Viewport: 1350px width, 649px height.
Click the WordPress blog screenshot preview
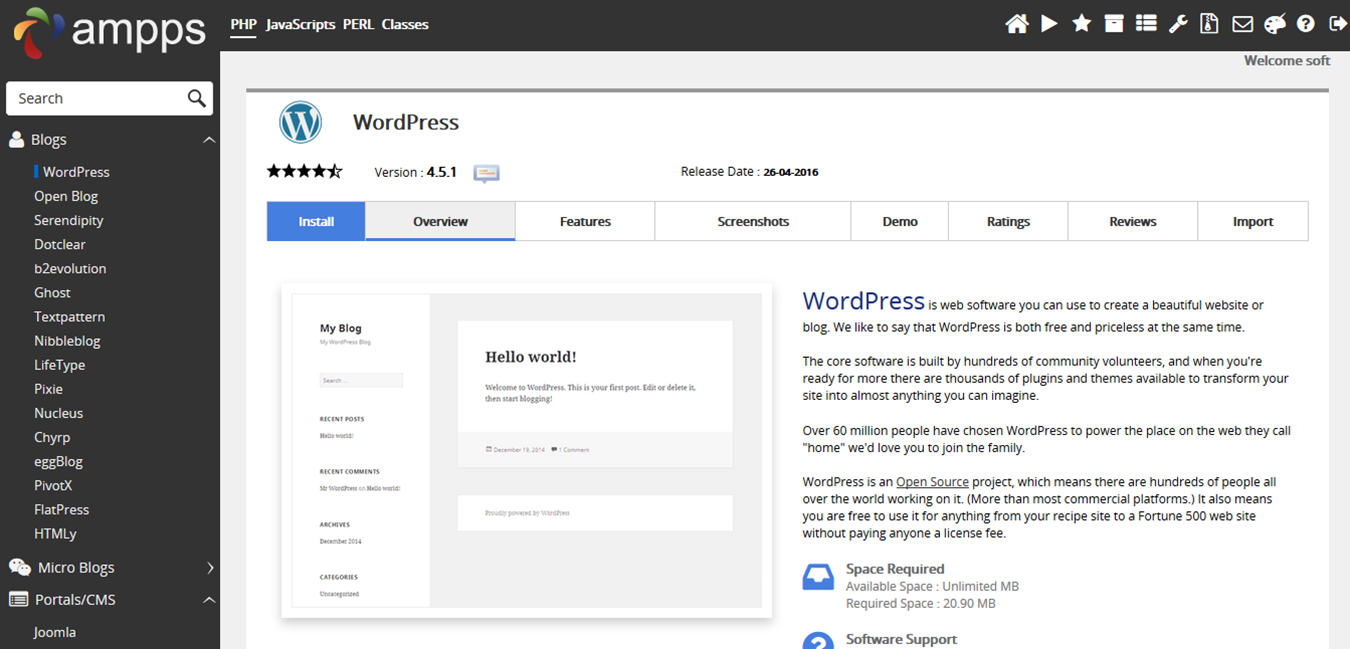click(x=527, y=450)
